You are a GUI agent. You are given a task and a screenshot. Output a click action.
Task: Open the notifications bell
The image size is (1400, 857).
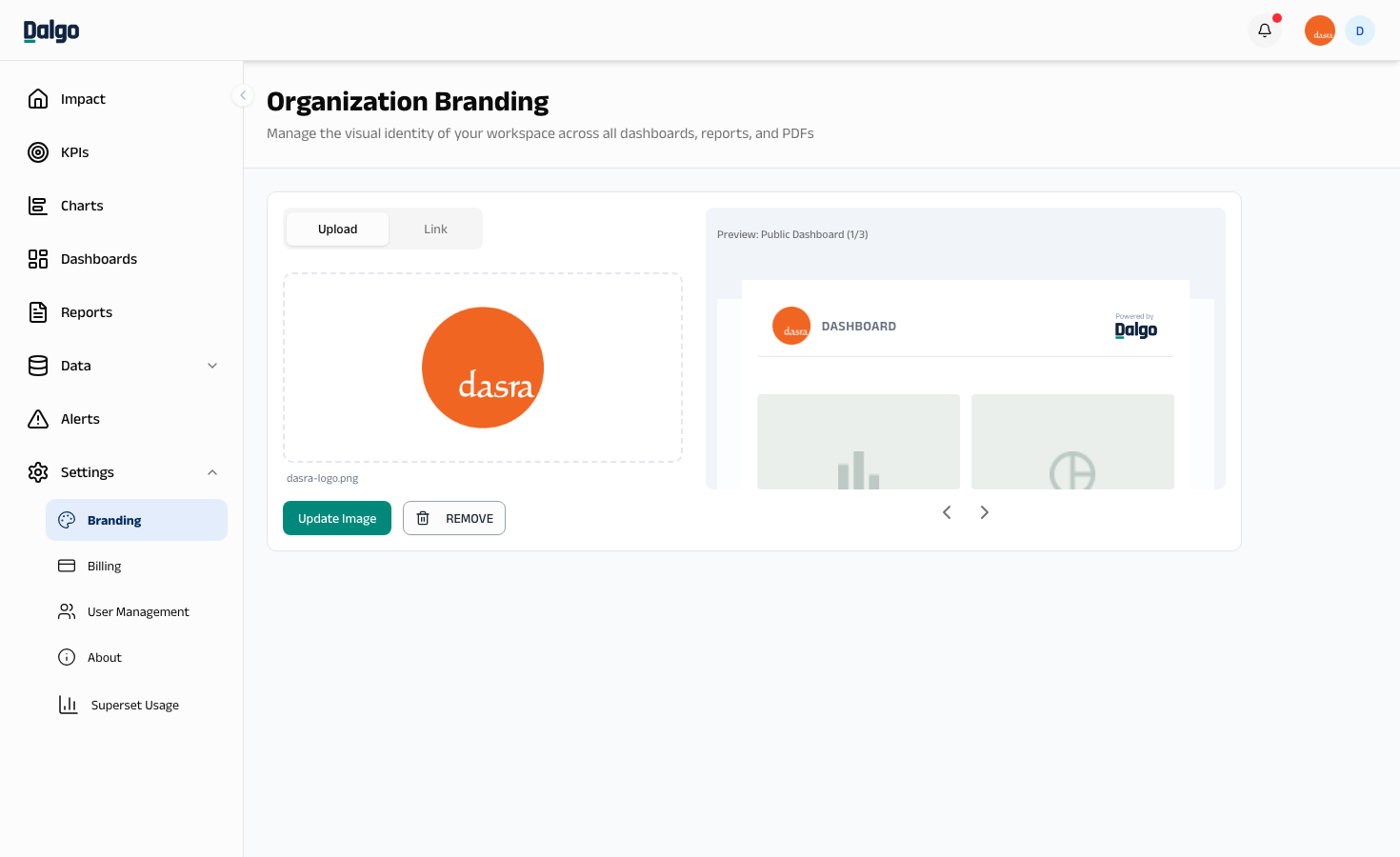[x=1265, y=30]
